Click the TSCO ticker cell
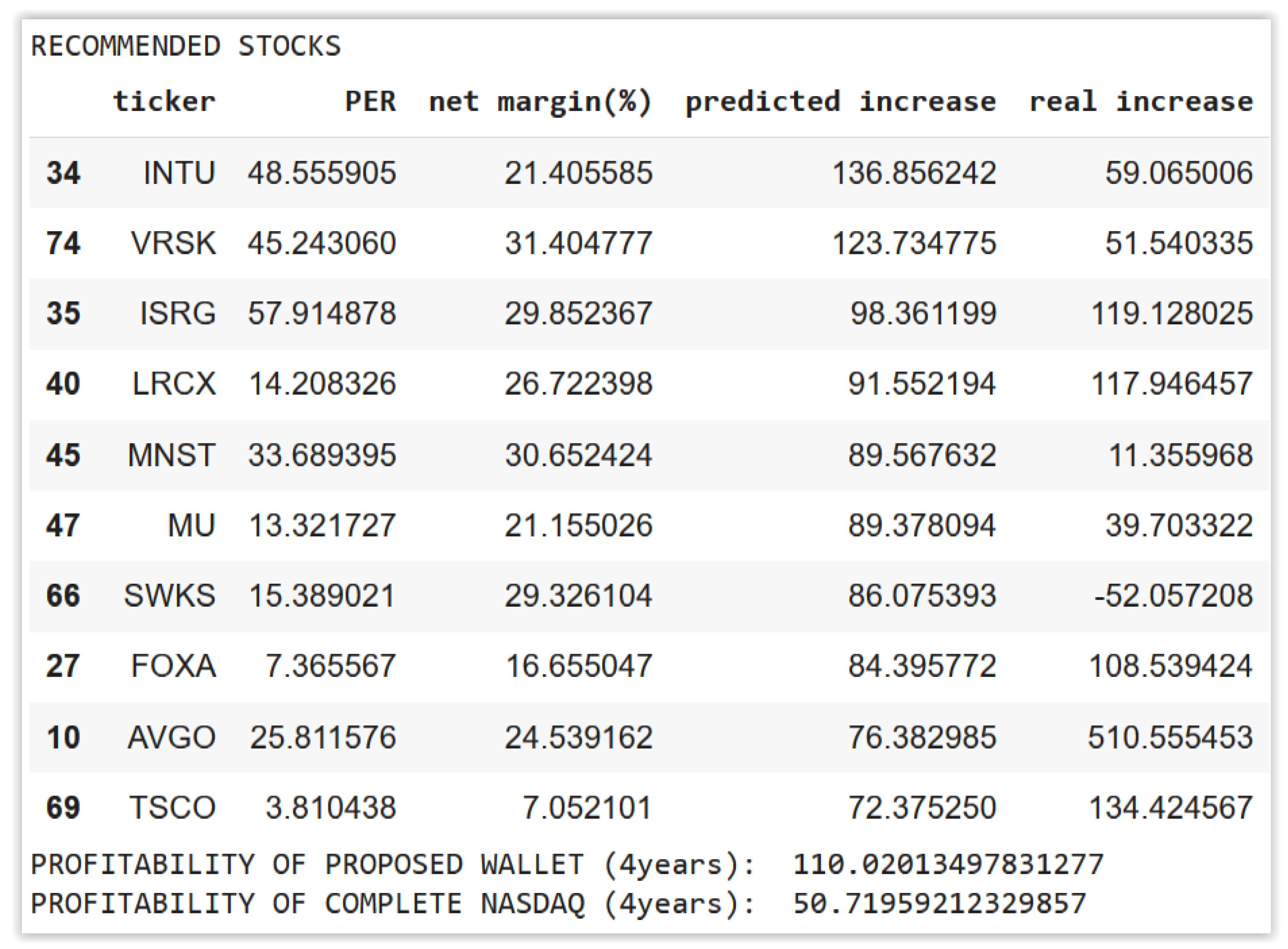This screenshot has width=1288, height=949. point(173,808)
